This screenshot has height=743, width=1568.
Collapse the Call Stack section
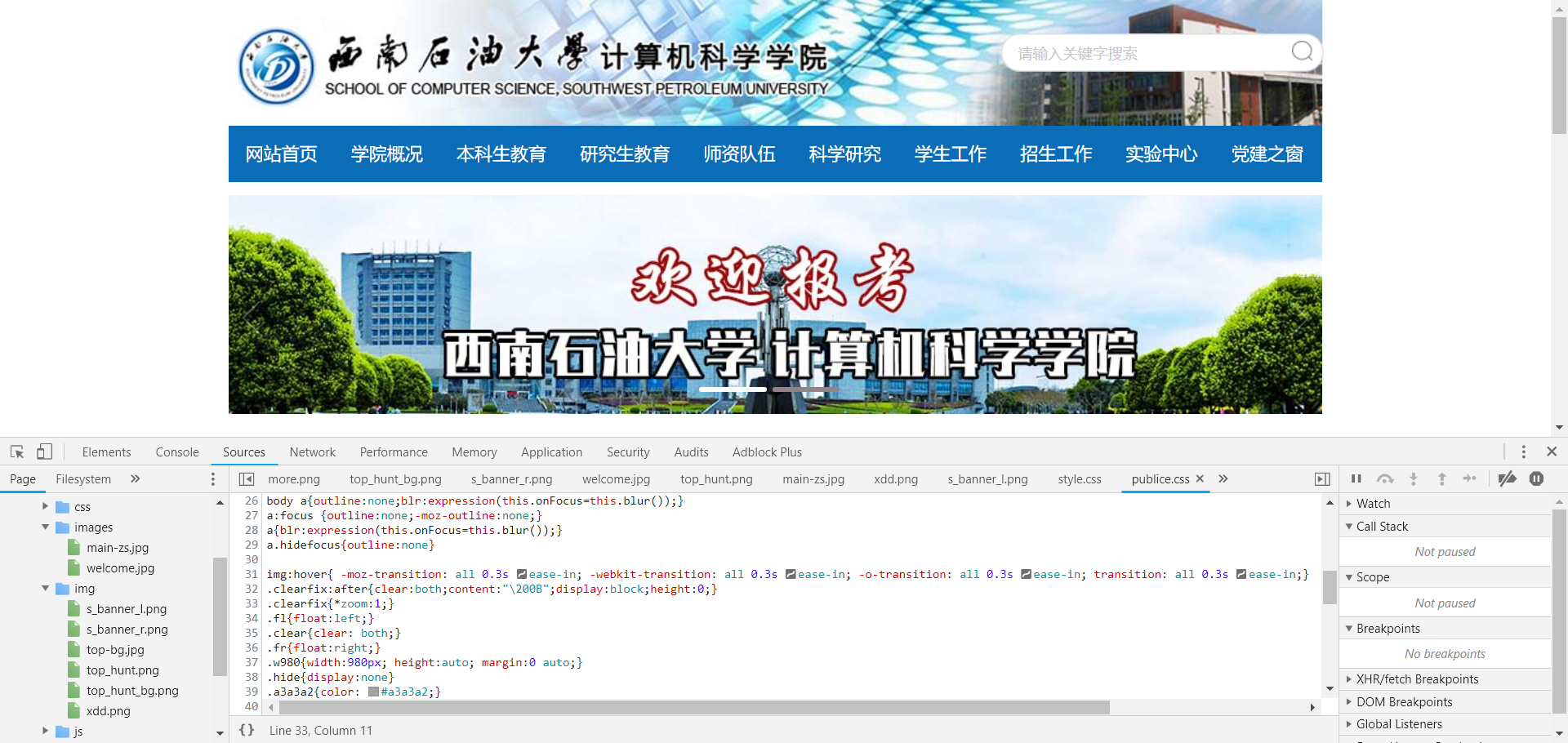[1348, 527]
